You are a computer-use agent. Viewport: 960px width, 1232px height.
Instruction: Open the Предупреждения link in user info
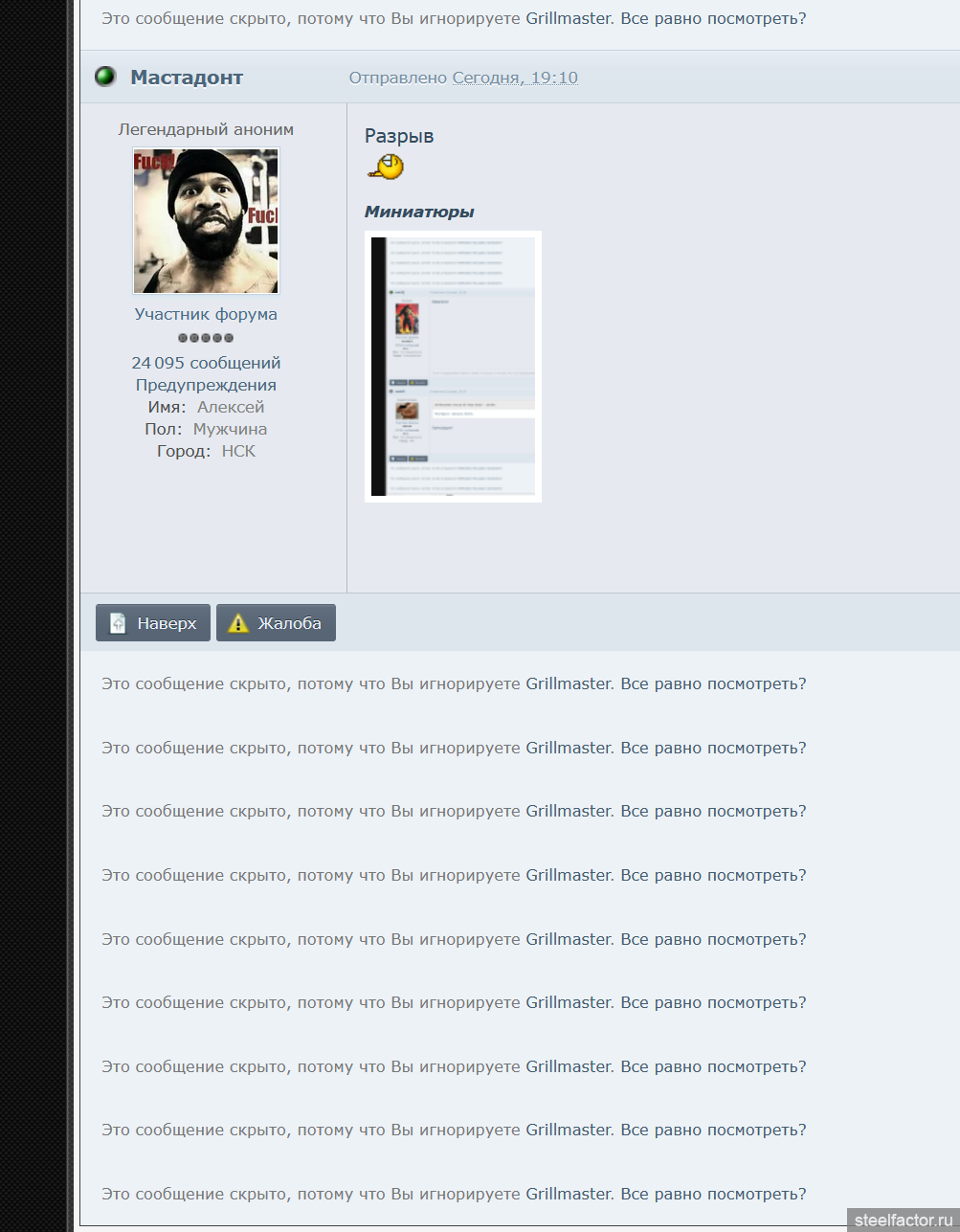tap(206, 385)
